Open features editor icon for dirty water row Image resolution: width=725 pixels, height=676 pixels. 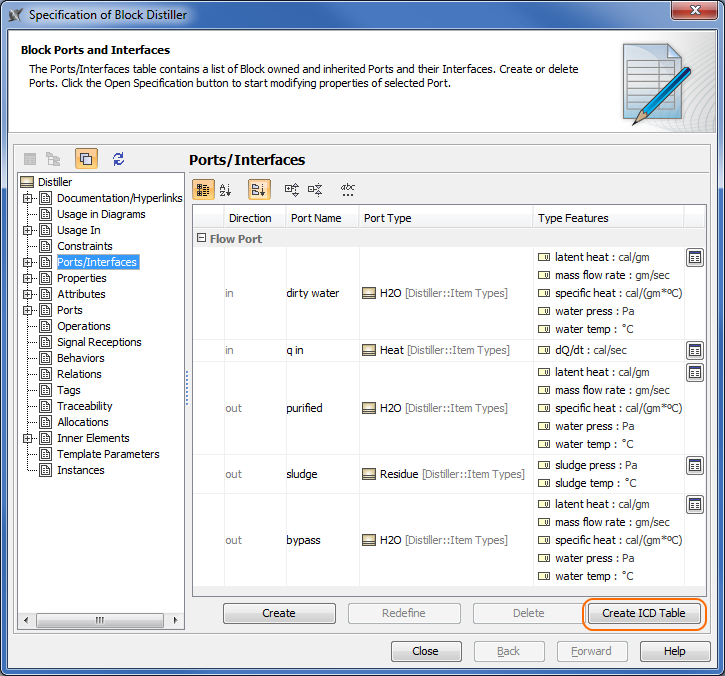(x=695, y=258)
